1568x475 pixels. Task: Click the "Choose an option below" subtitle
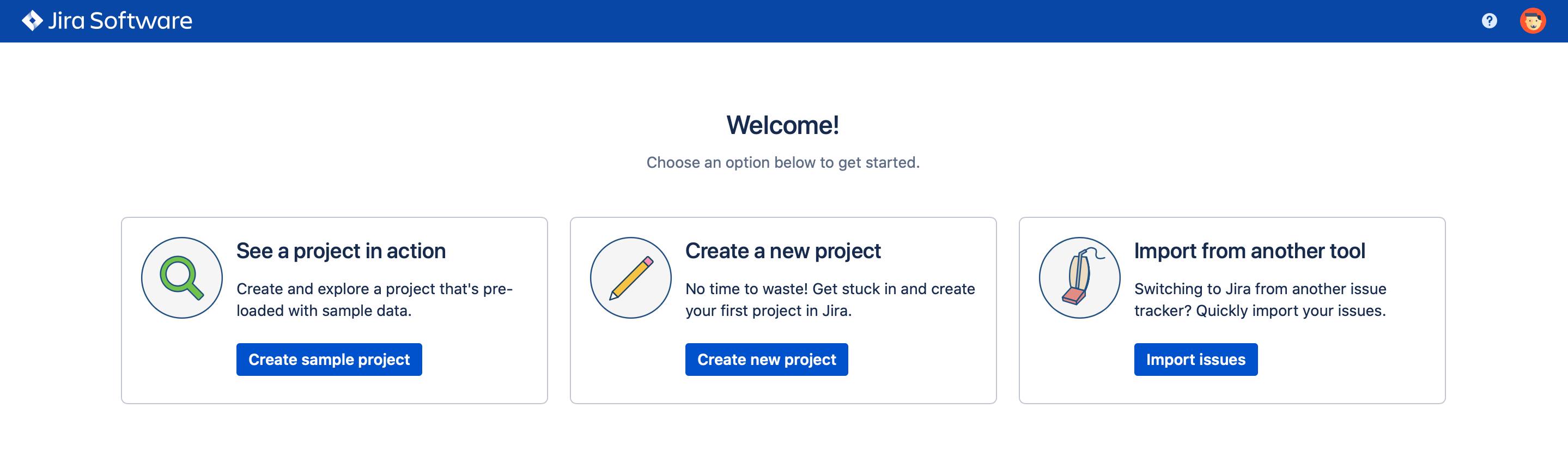pos(783,162)
